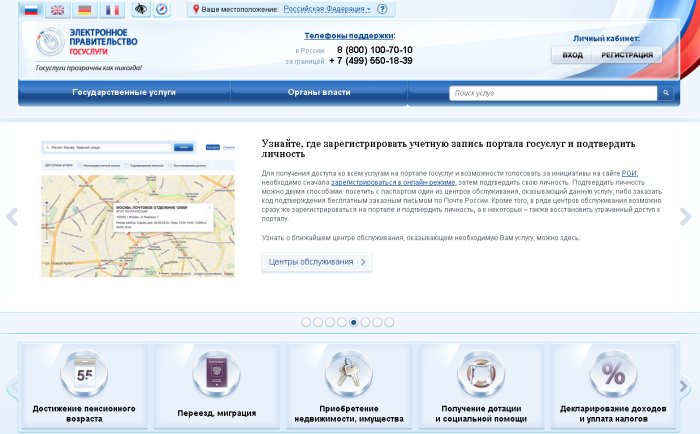
Task: Open the passport icon for migration
Action: [217, 374]
